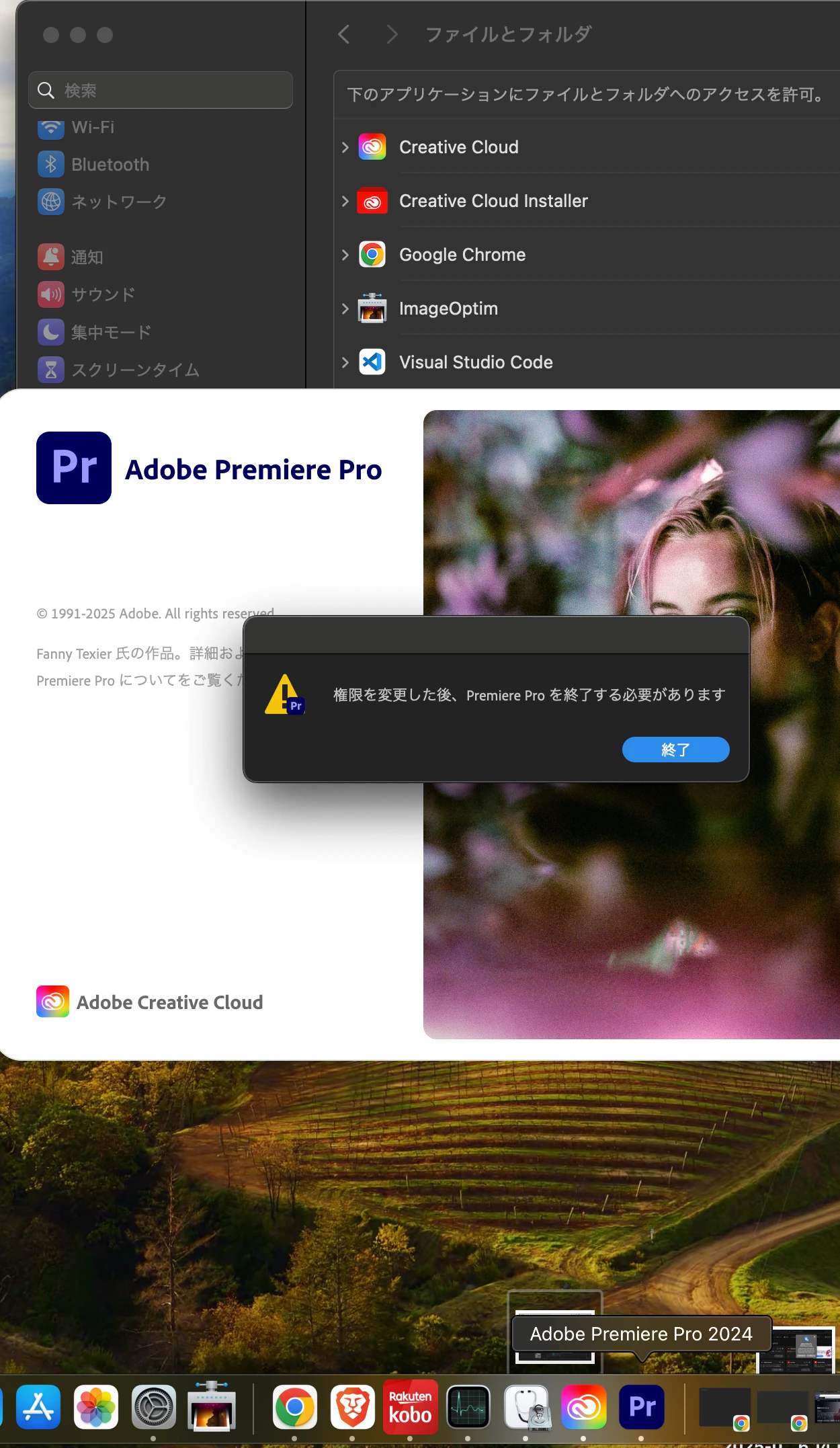Open Activity Monitor from the Dock

click(468, 1406)
